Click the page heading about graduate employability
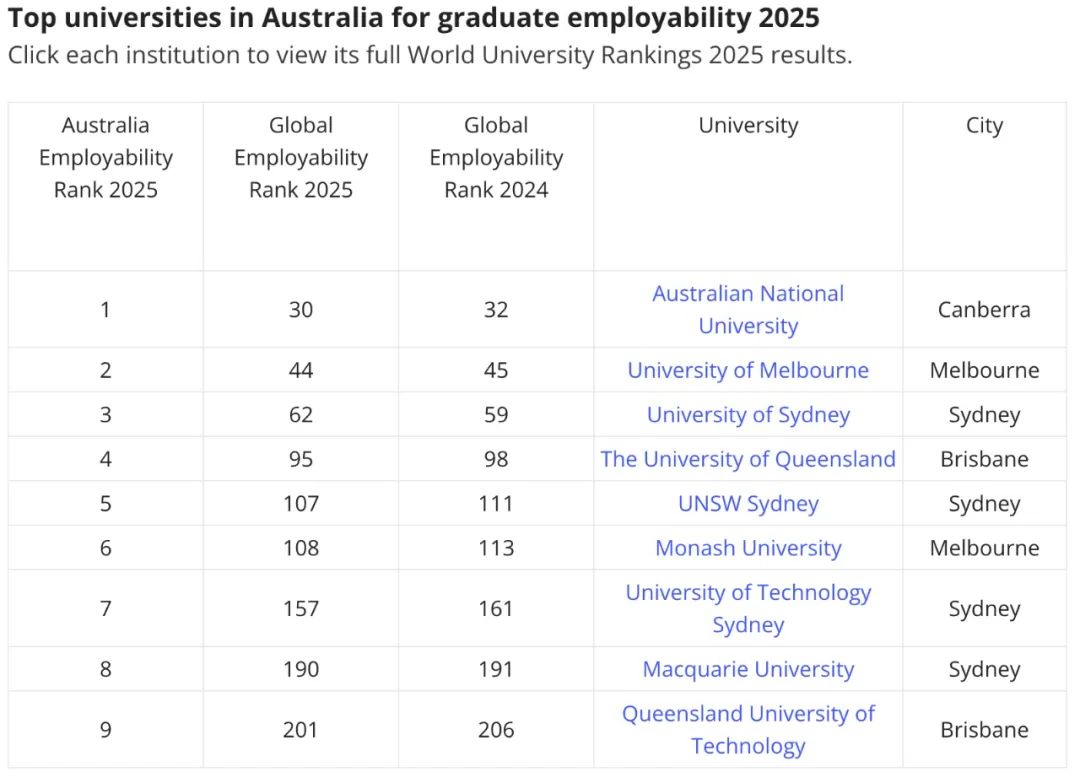Image resolution: width=1080 pixels, height=778 pixels. [413, 19]
